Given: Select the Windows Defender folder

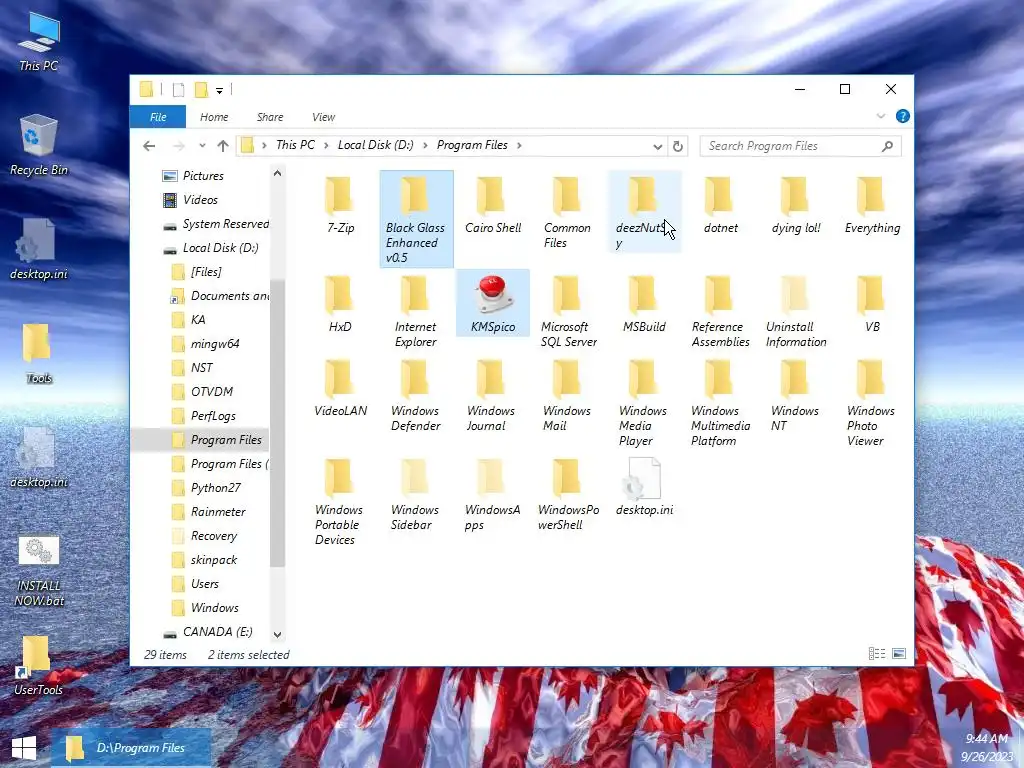Looking at the screenshot, I should tap(416, 395).
